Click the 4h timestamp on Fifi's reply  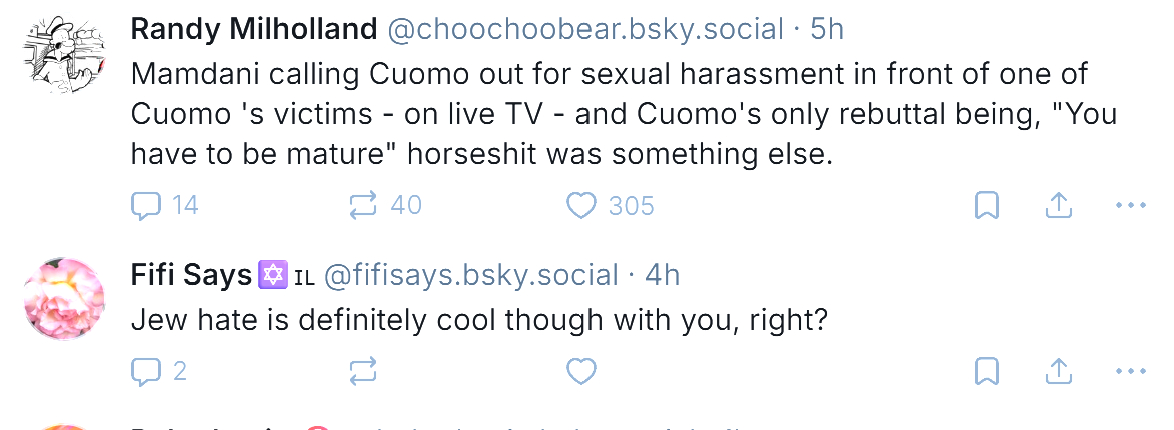[662, 274]
